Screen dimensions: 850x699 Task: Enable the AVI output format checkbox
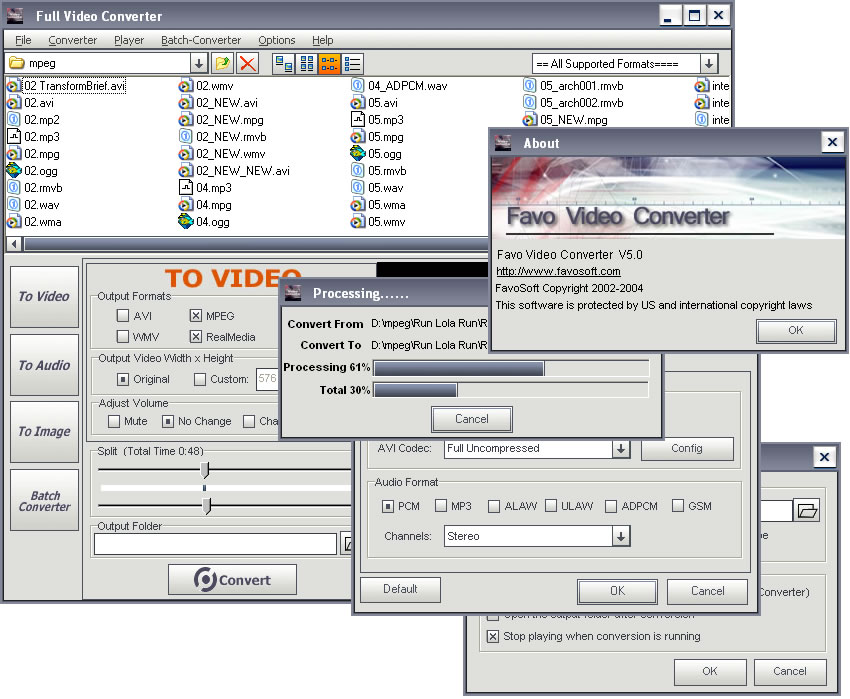(x=123, y=316)
